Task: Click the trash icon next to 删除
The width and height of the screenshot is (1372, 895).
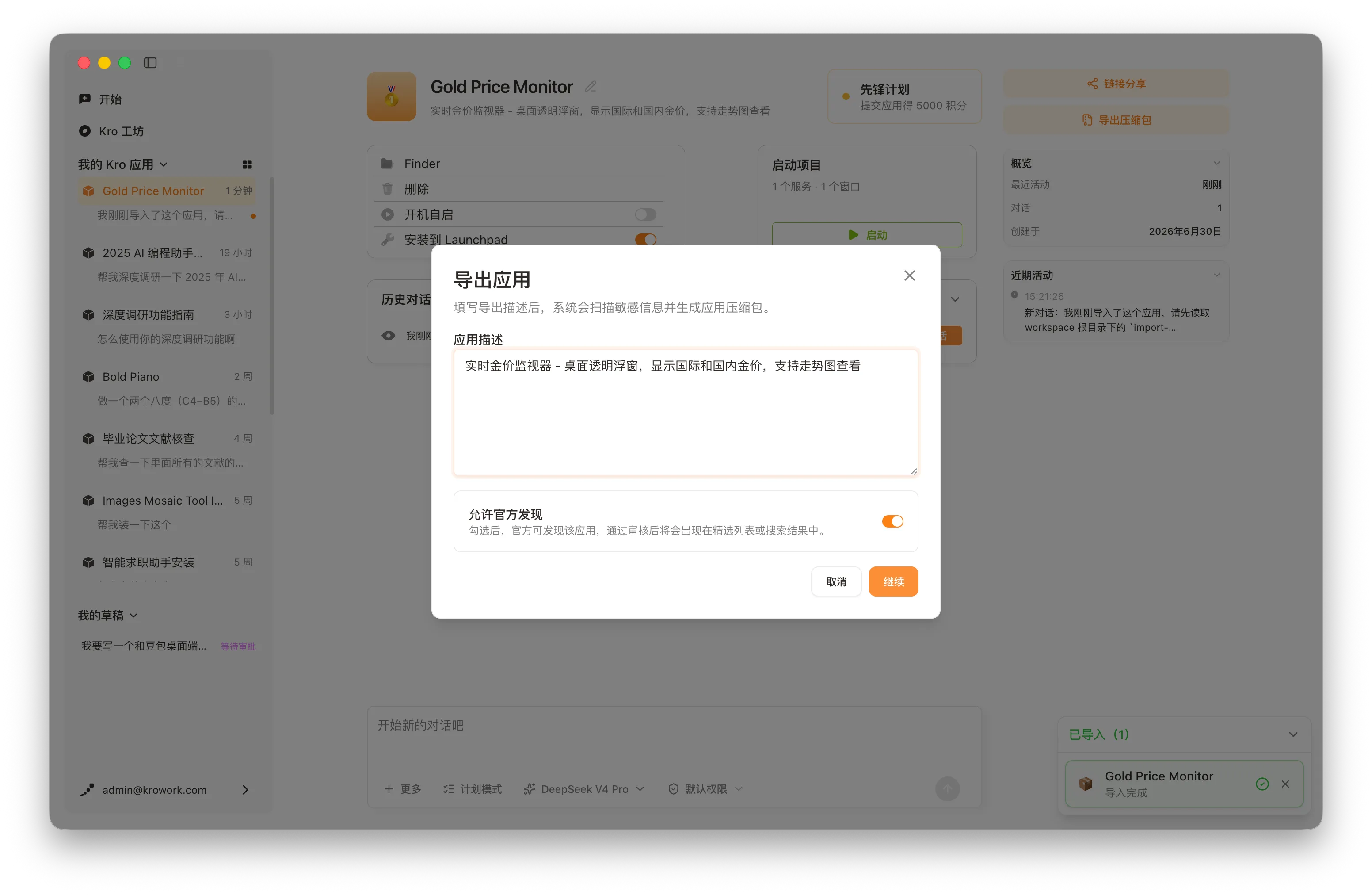Action: pos(387,188)
